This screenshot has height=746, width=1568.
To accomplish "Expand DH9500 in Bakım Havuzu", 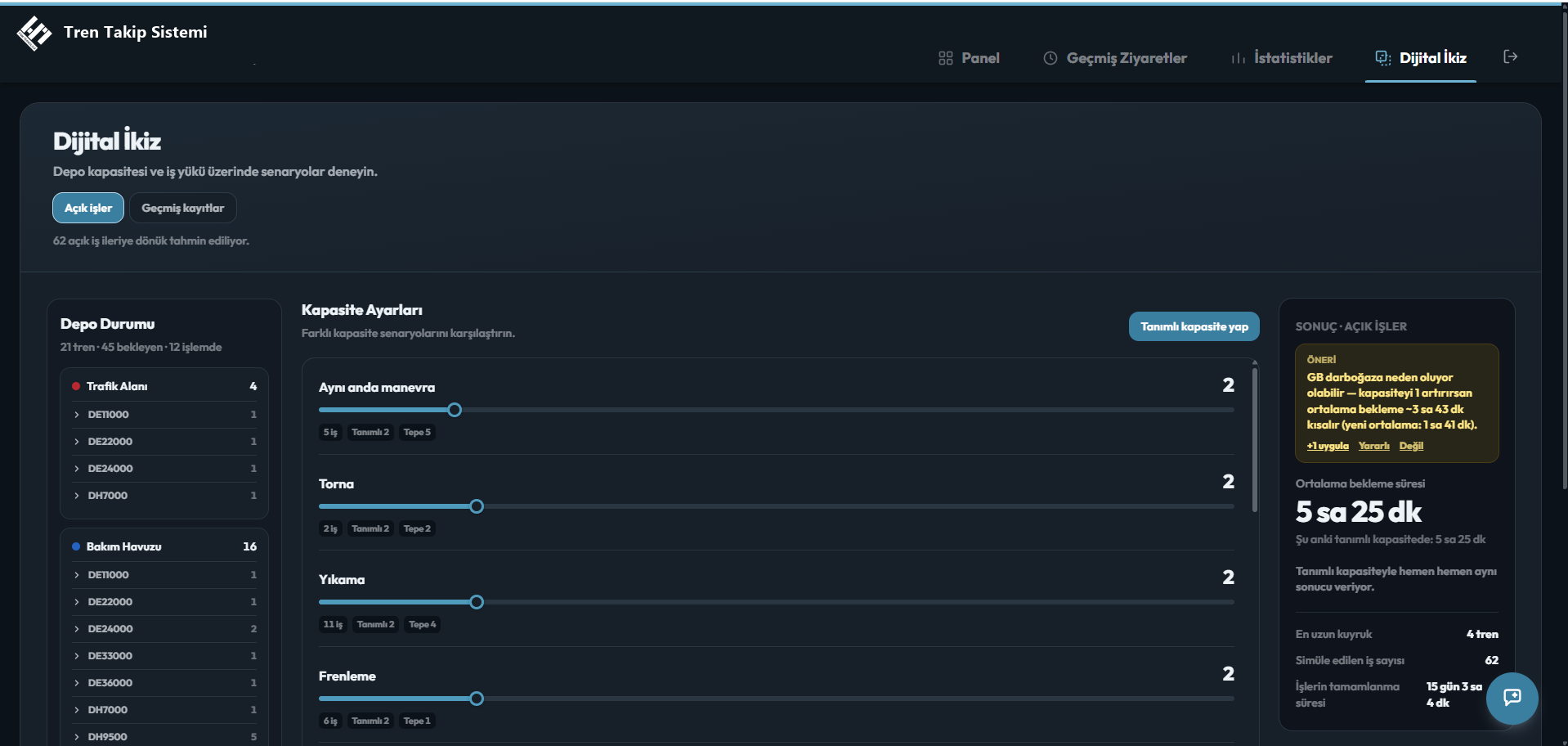I will [164, 736].
